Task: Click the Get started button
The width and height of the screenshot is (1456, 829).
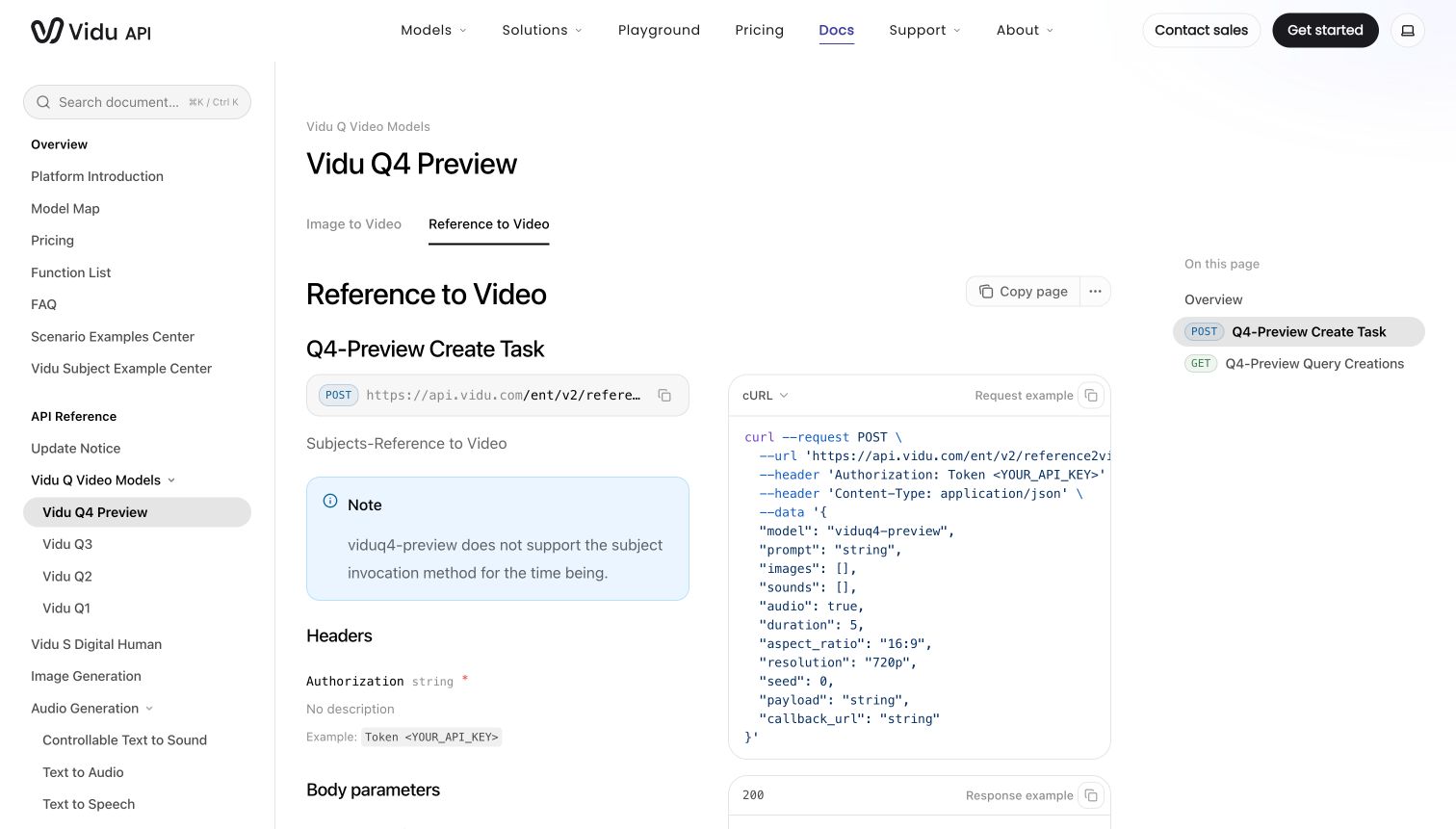Action: (x=1325, y=31)
